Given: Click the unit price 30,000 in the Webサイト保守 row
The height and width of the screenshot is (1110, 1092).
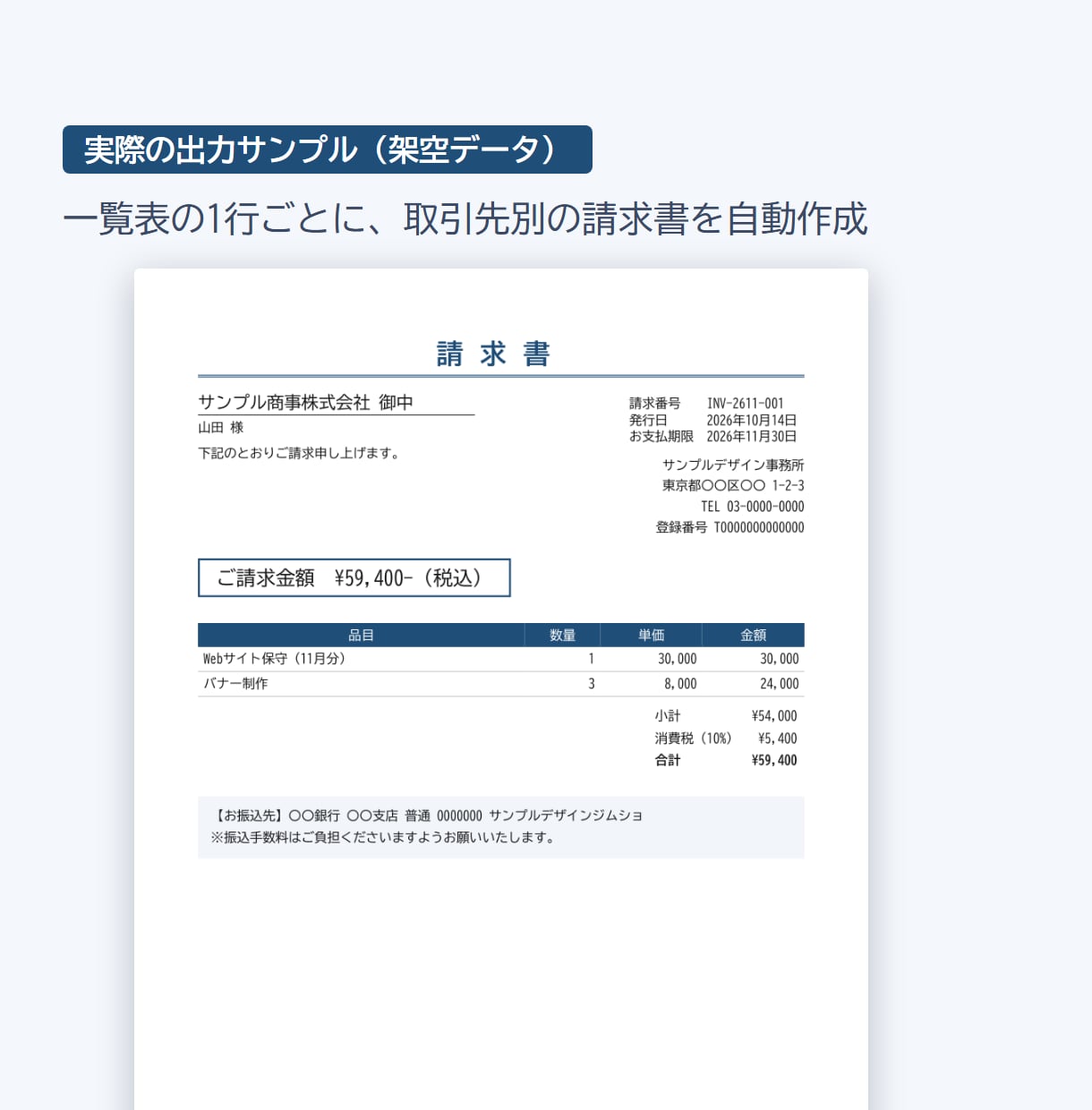Looking at the screenshot, I should pos(677,659).
